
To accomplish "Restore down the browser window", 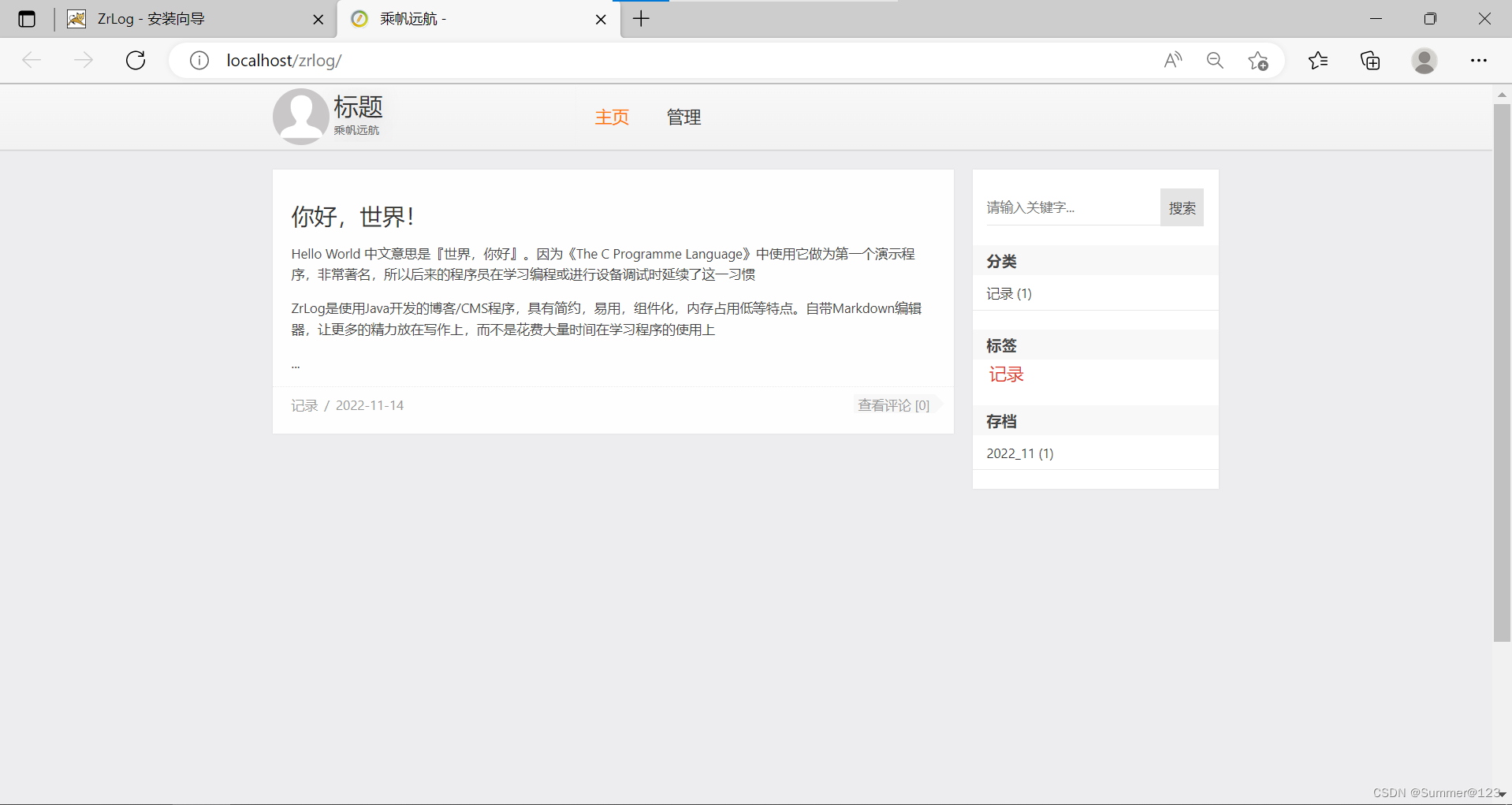I will (x=1430, y=19).
